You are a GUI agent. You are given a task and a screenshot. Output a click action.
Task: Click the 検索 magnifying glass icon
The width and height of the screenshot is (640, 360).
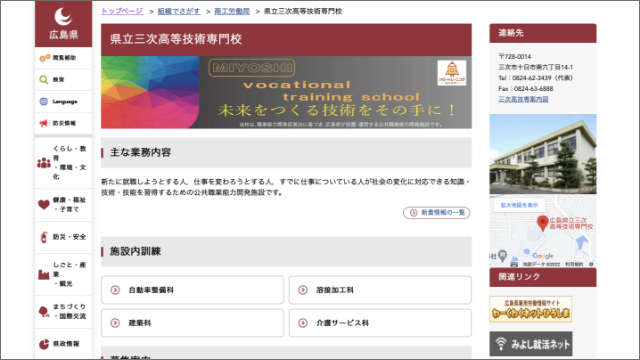(x=44, y=80)
